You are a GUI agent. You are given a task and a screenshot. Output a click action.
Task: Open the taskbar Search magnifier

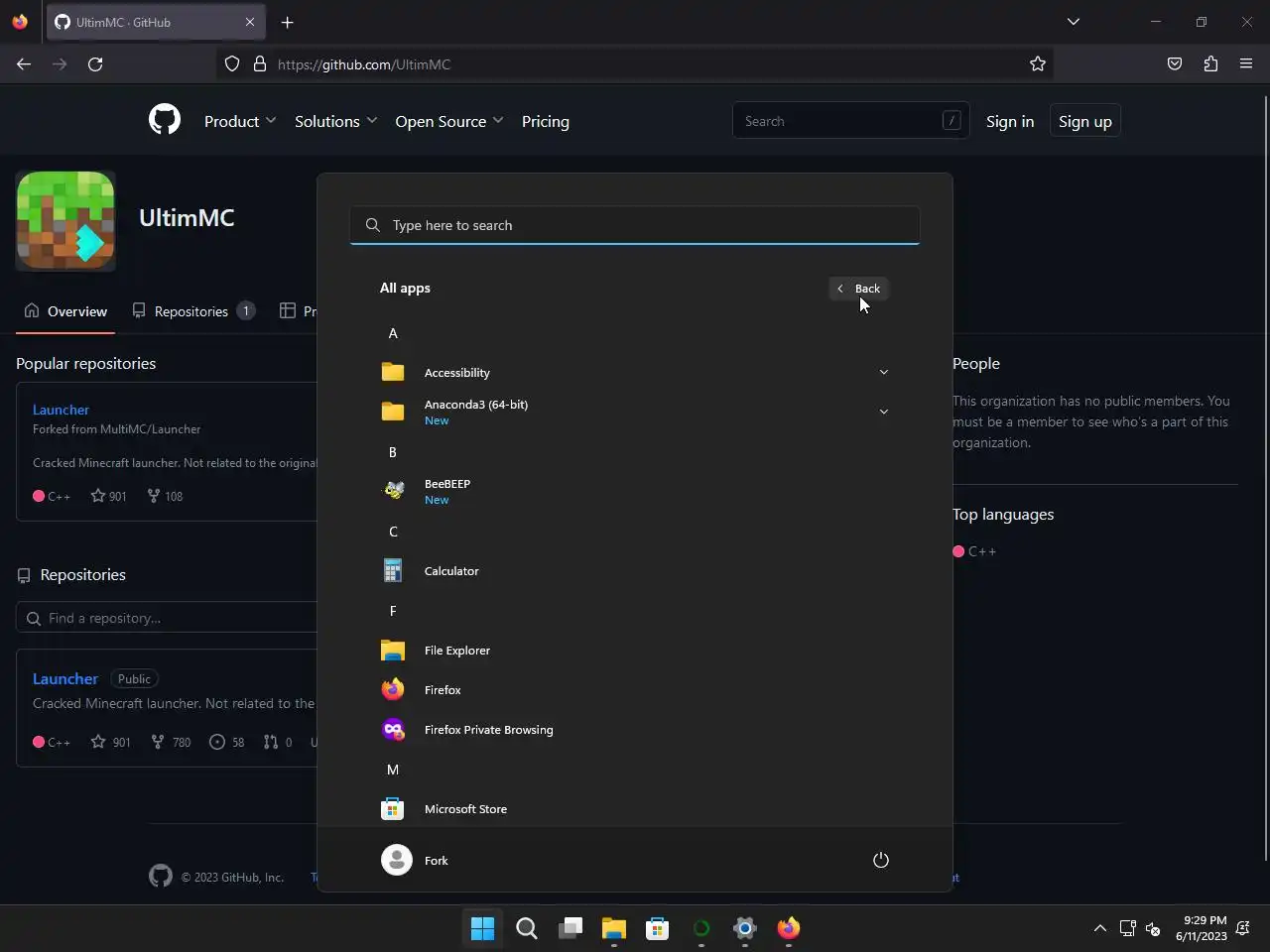(527, 928)
